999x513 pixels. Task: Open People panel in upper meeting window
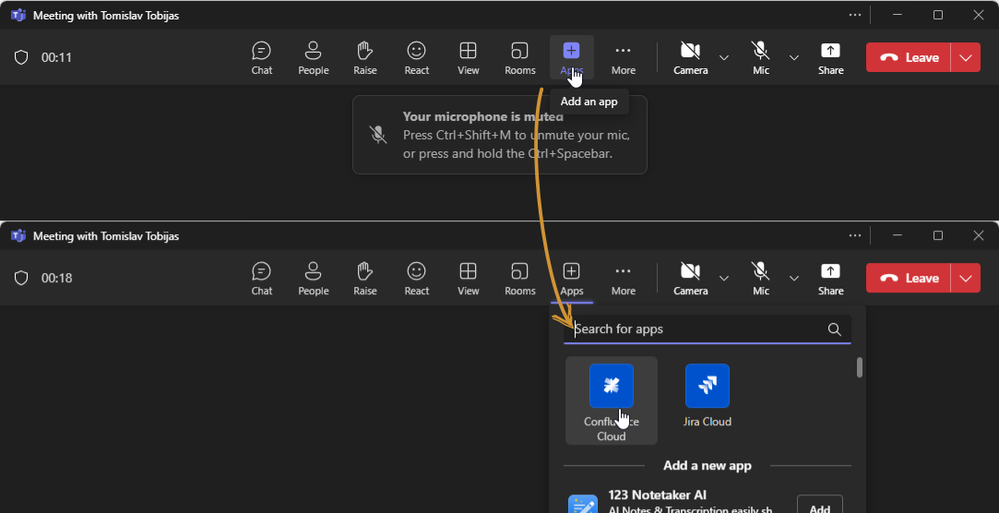click(x=313, y=58)
